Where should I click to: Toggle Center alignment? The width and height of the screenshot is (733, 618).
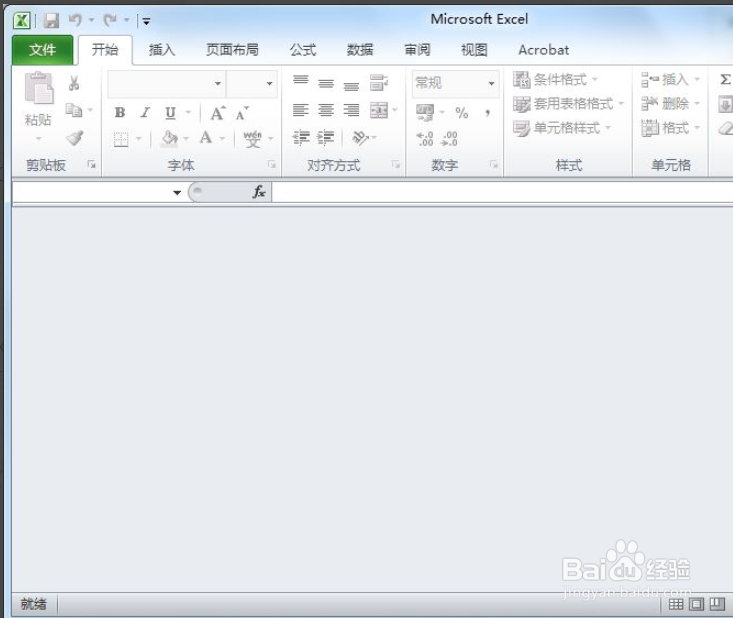tap(326, 110)
